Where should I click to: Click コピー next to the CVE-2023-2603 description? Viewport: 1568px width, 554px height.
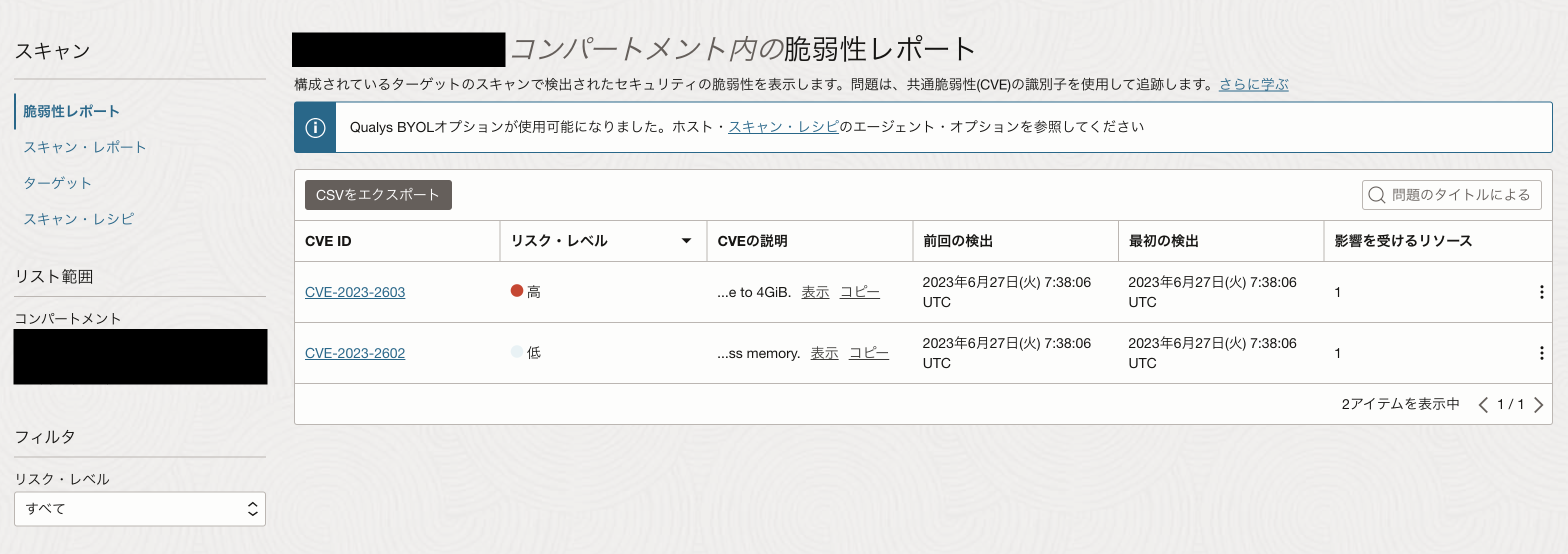[859, 291]
